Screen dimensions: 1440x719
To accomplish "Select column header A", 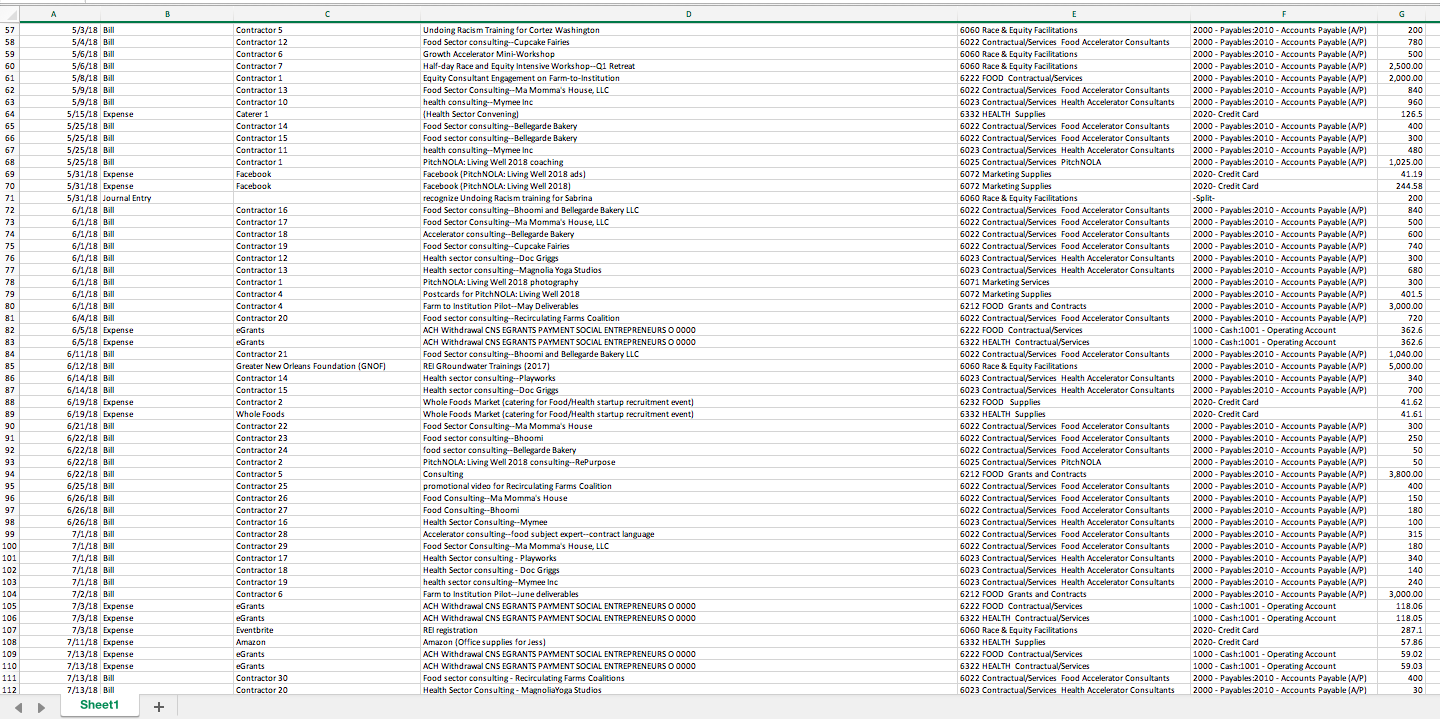I will [53, 14].
